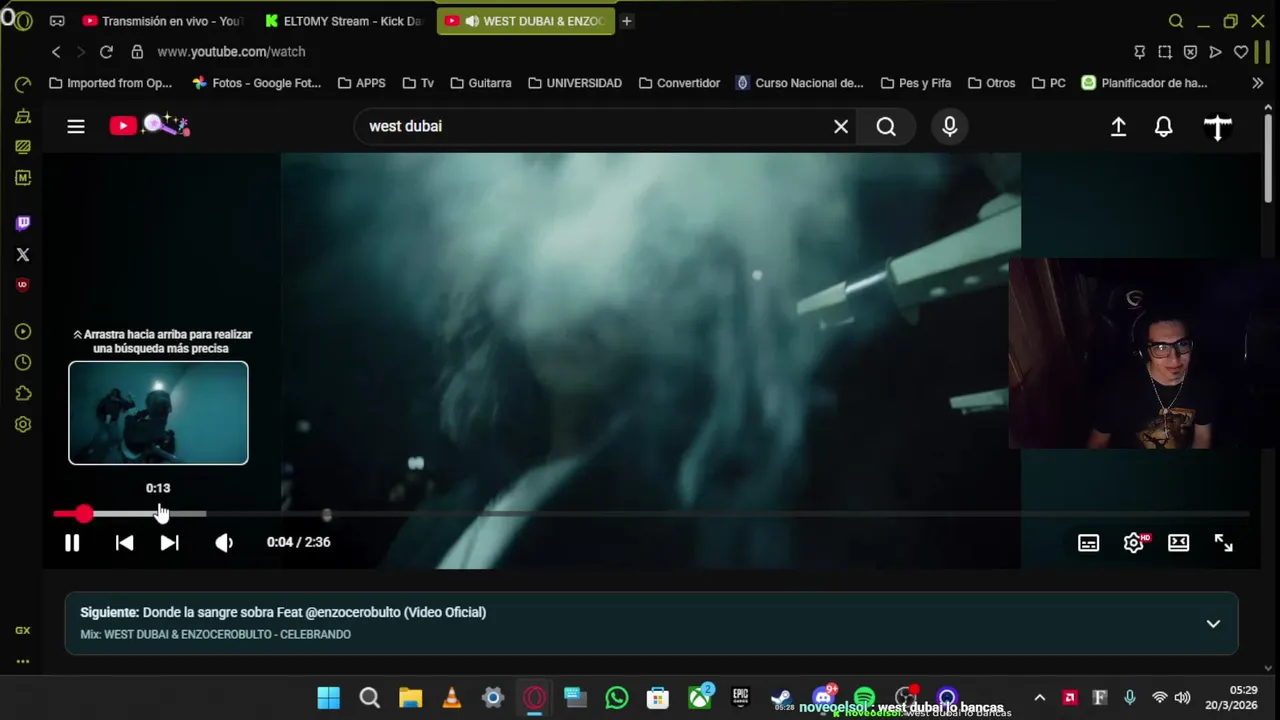Open 'Planificador de ha...' bookmark
The height and width of the screenshot is (720, 1280).
point(1144,83)
